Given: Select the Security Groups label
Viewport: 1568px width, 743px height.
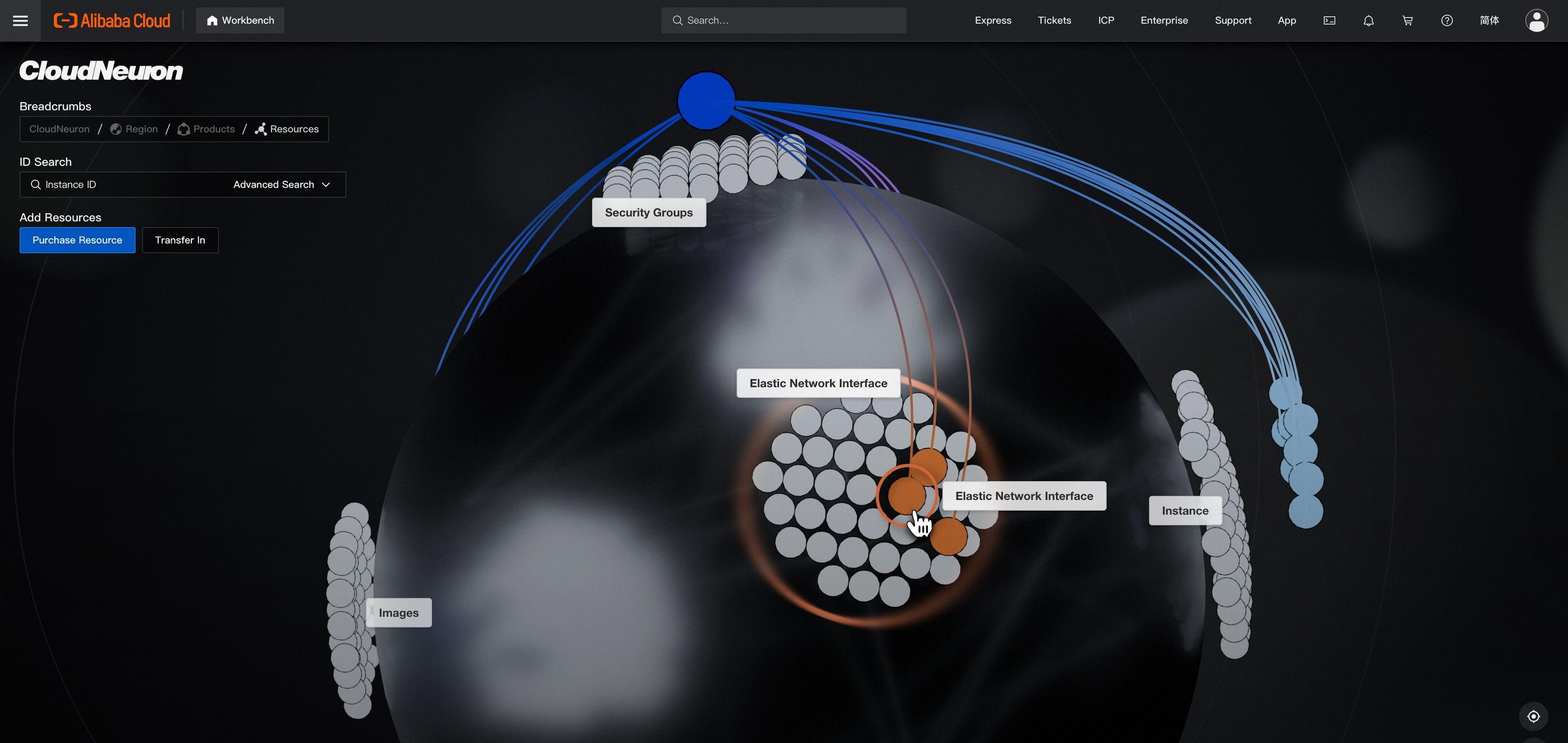Looking at the screenshot, I should (x=649, y=213).
